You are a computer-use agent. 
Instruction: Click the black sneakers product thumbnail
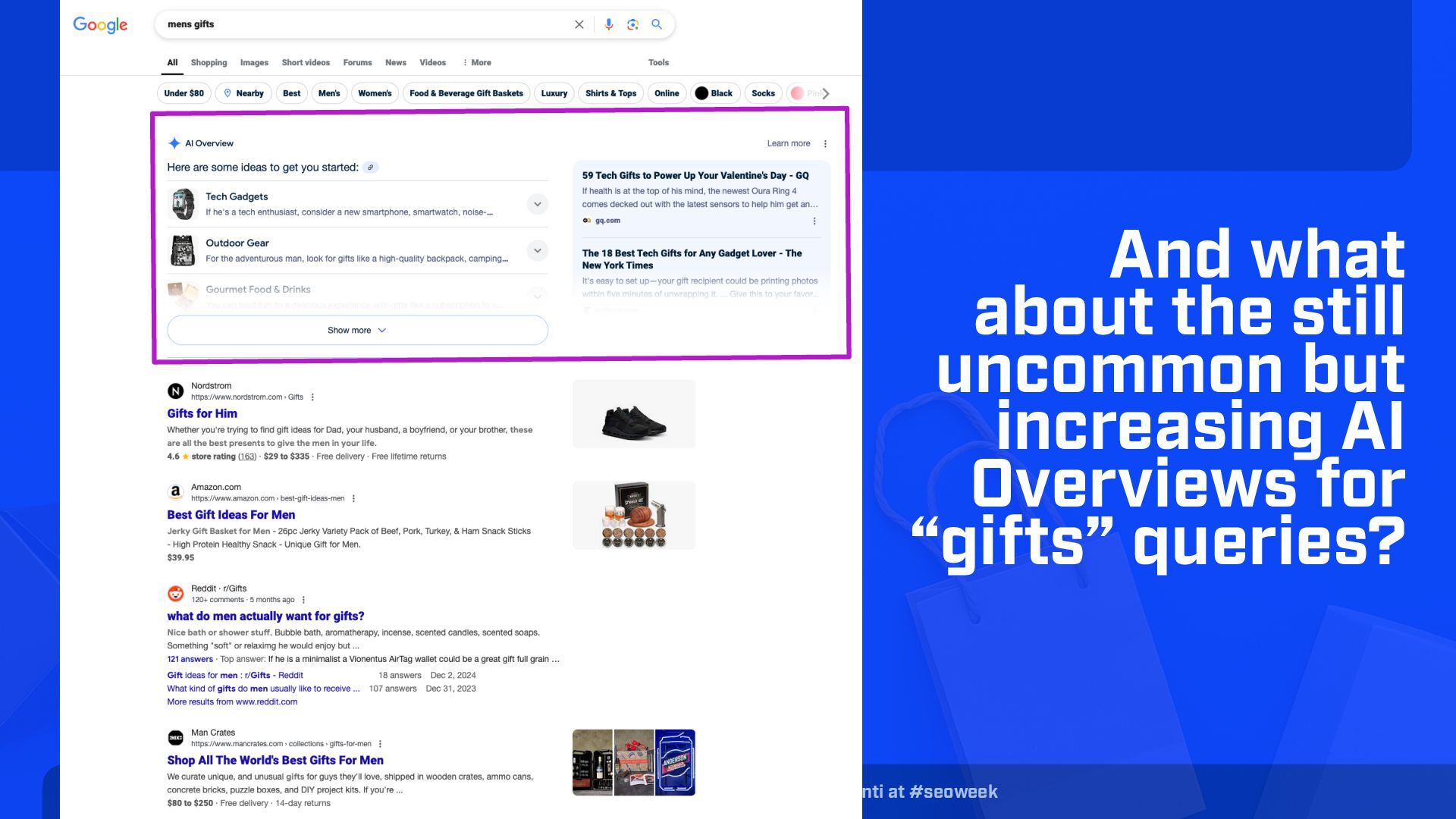(633, 414)
